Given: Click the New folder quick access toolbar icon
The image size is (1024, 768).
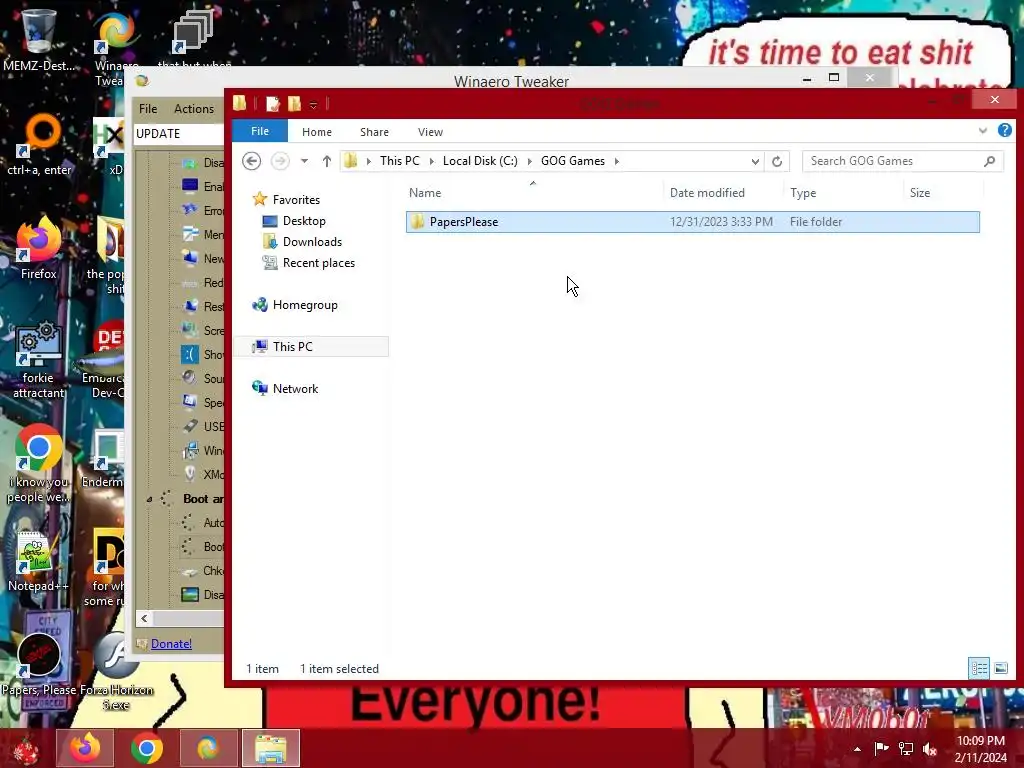Looking at the screenshot, I should point(295,104).
